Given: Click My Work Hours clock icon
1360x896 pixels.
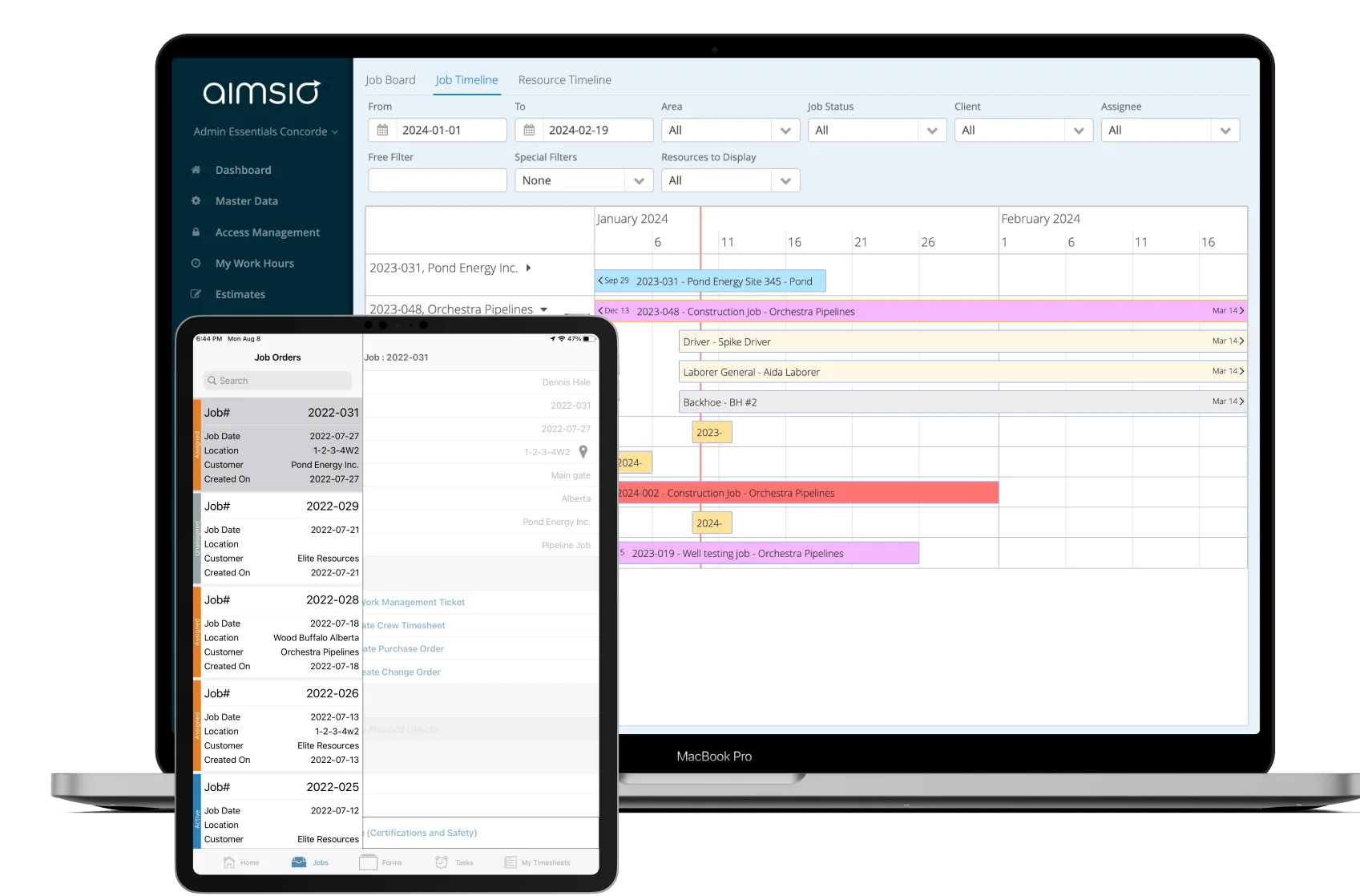Looking at the screenshot, I should click(x=196, y=263).
